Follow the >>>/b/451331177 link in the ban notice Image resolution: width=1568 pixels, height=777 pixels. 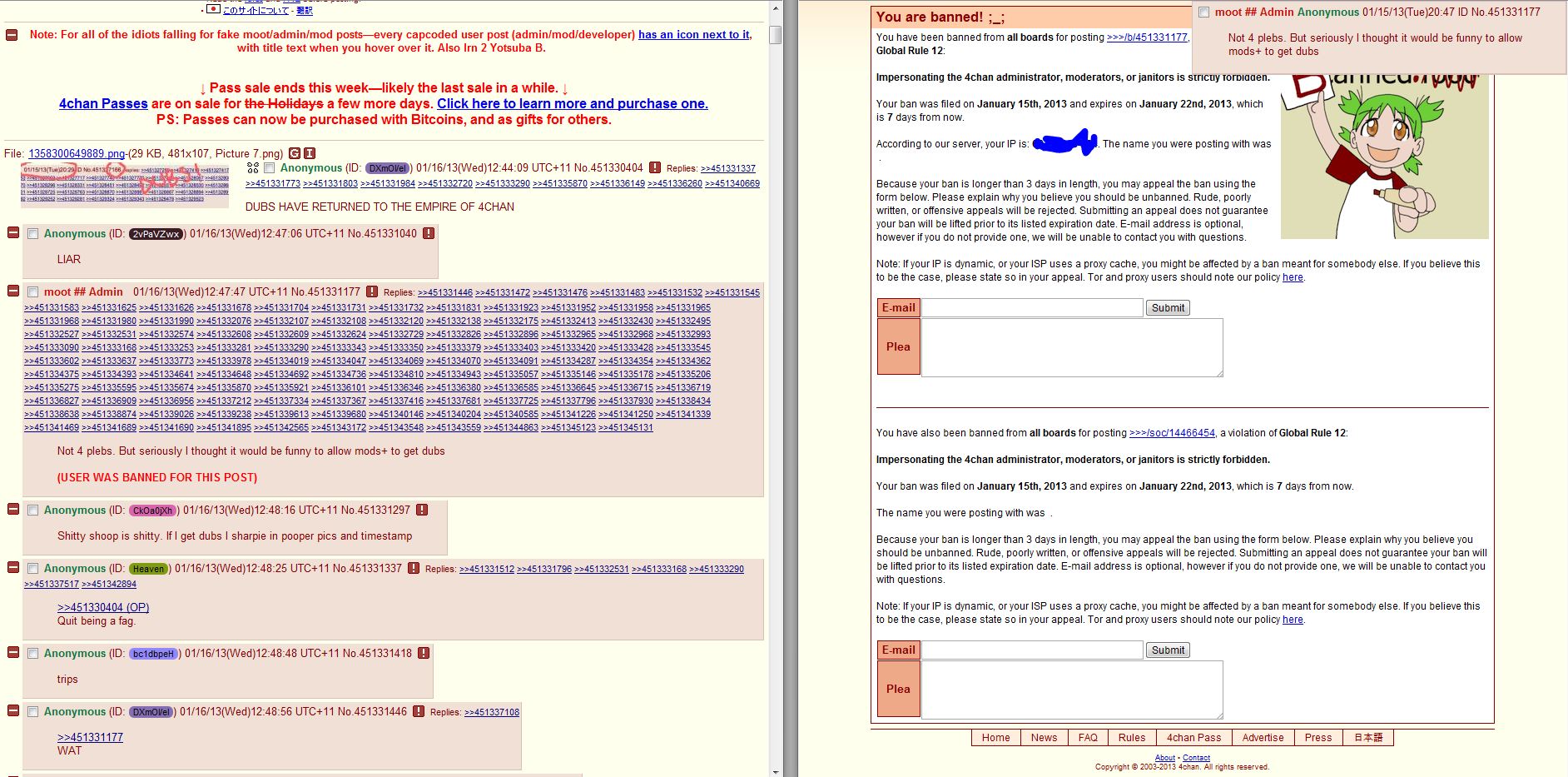[1148, 37]
